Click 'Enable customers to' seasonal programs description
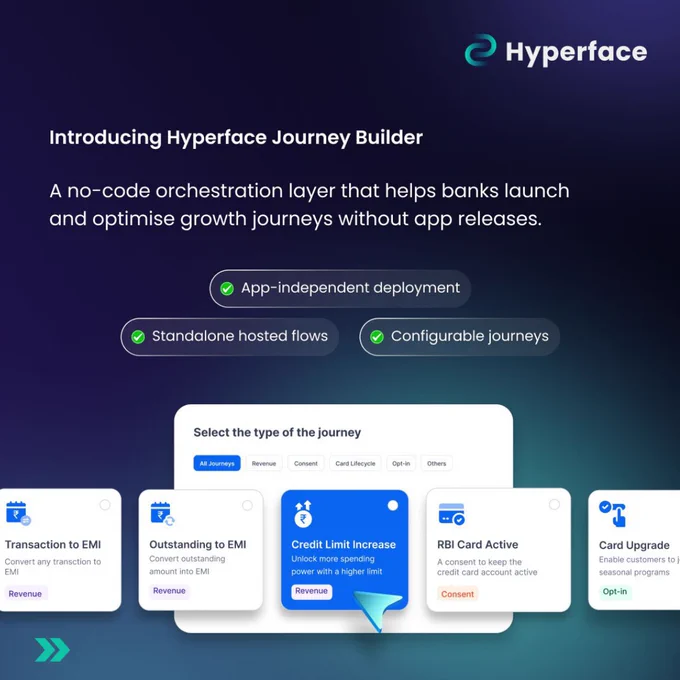Image resolution: width=680 pixels, height=680 pixels. click(639, 566)
